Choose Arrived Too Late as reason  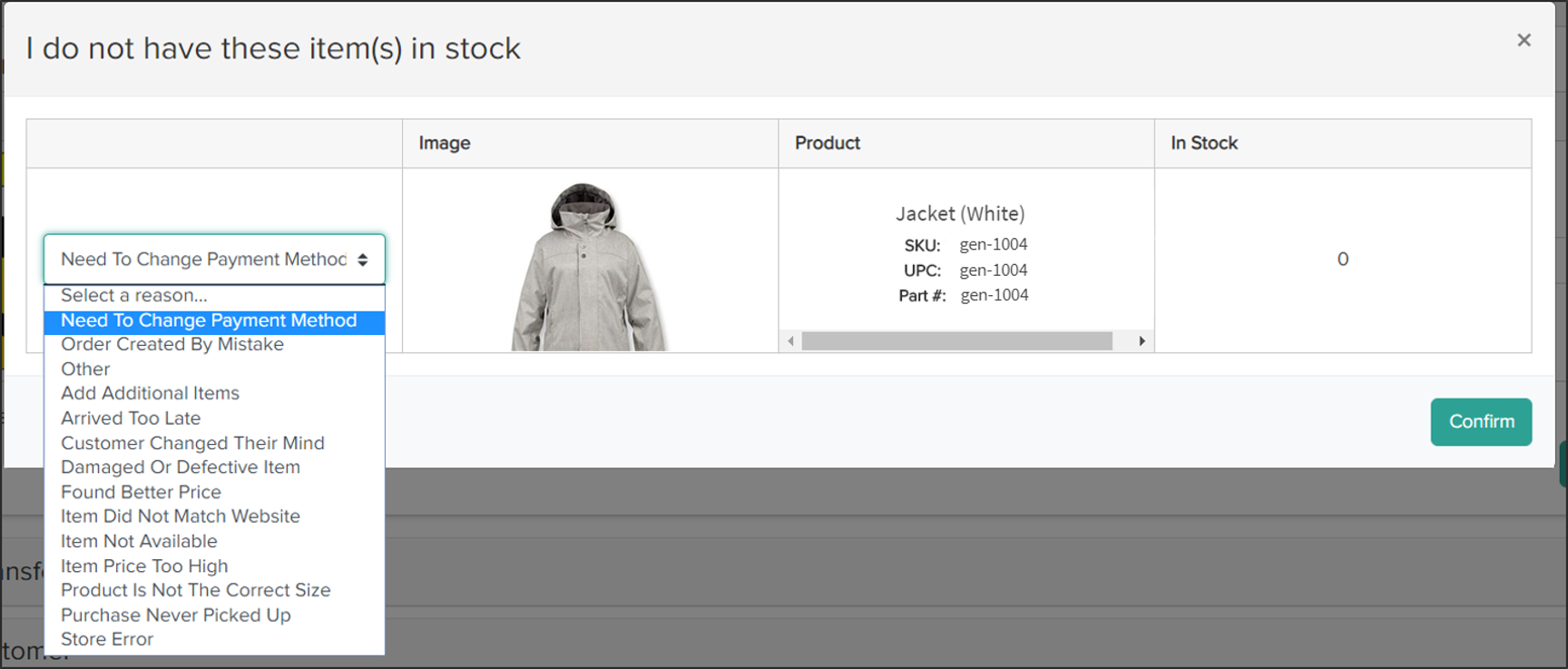click(129, 418)
